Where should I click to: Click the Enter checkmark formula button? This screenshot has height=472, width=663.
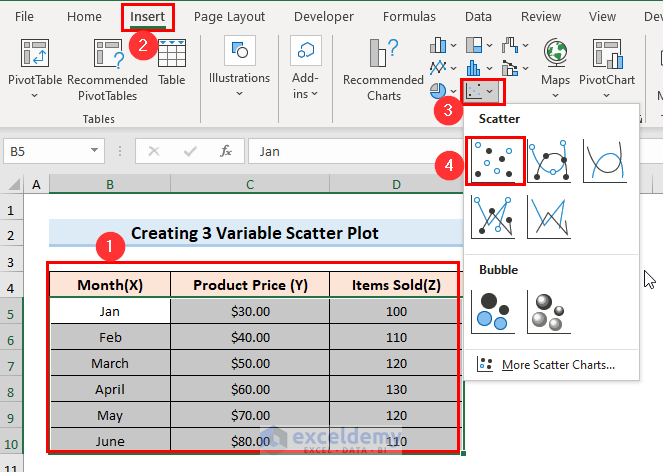(x=190, y=151)
